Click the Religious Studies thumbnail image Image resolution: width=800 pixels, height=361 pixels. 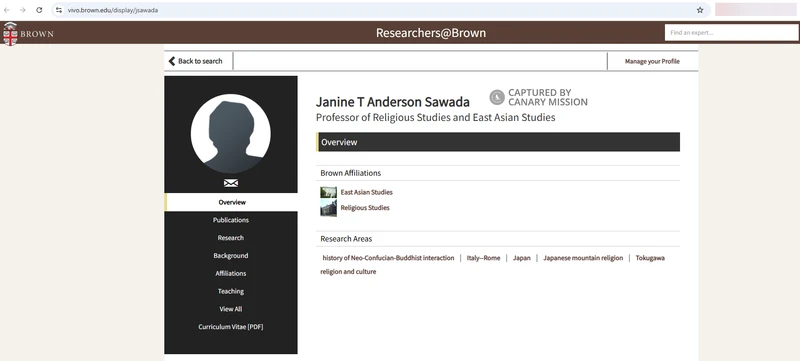pyautogui.click(x=328, y=208)
